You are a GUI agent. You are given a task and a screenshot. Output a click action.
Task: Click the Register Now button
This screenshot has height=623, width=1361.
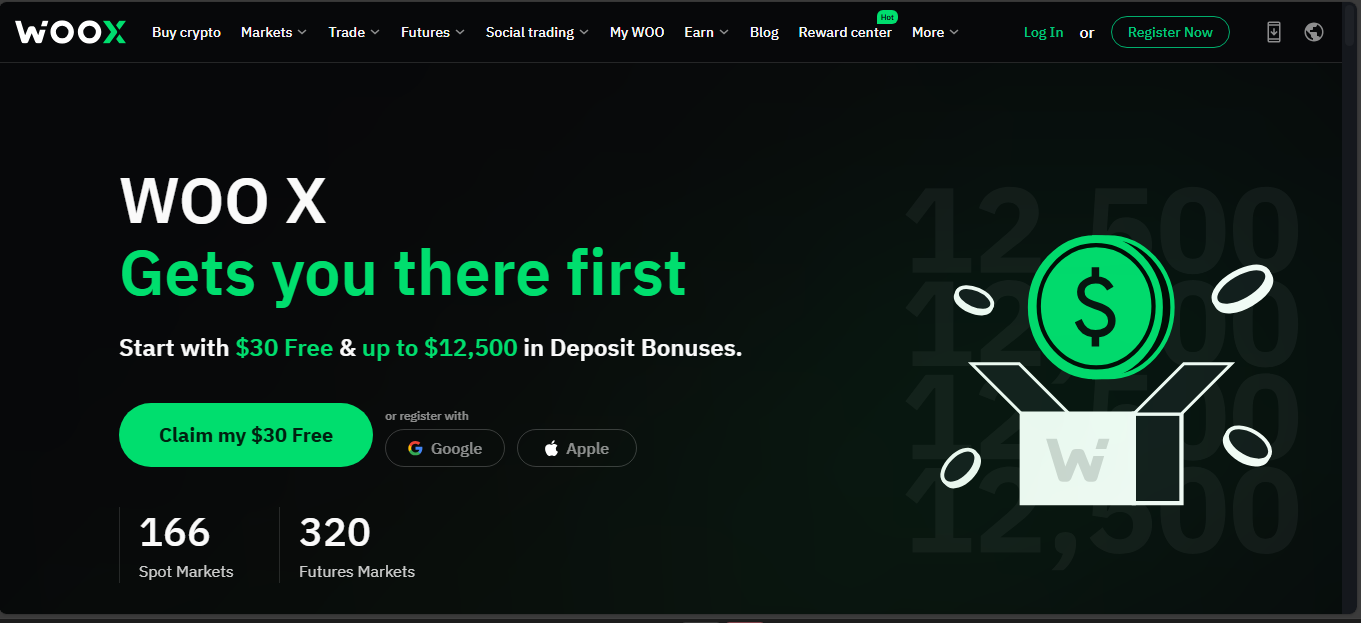(x=1170, y=32)
